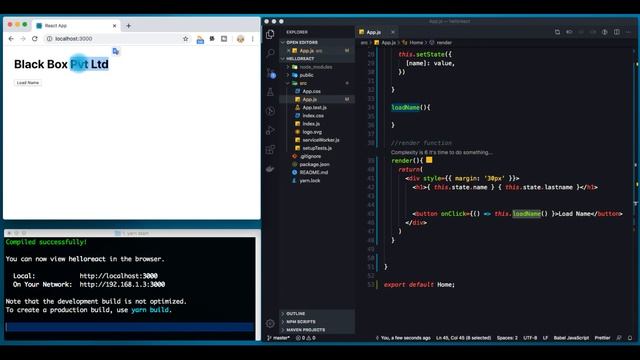The image size is (640, 360).
Task: Click the Google Translate popup icon on page
Action: (116, 51)
